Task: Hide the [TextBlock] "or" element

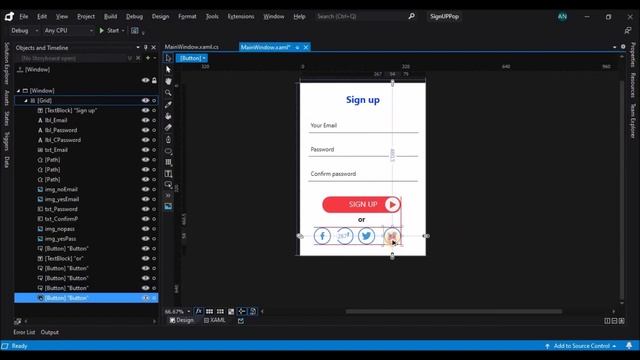Action: tap(145, 258)
